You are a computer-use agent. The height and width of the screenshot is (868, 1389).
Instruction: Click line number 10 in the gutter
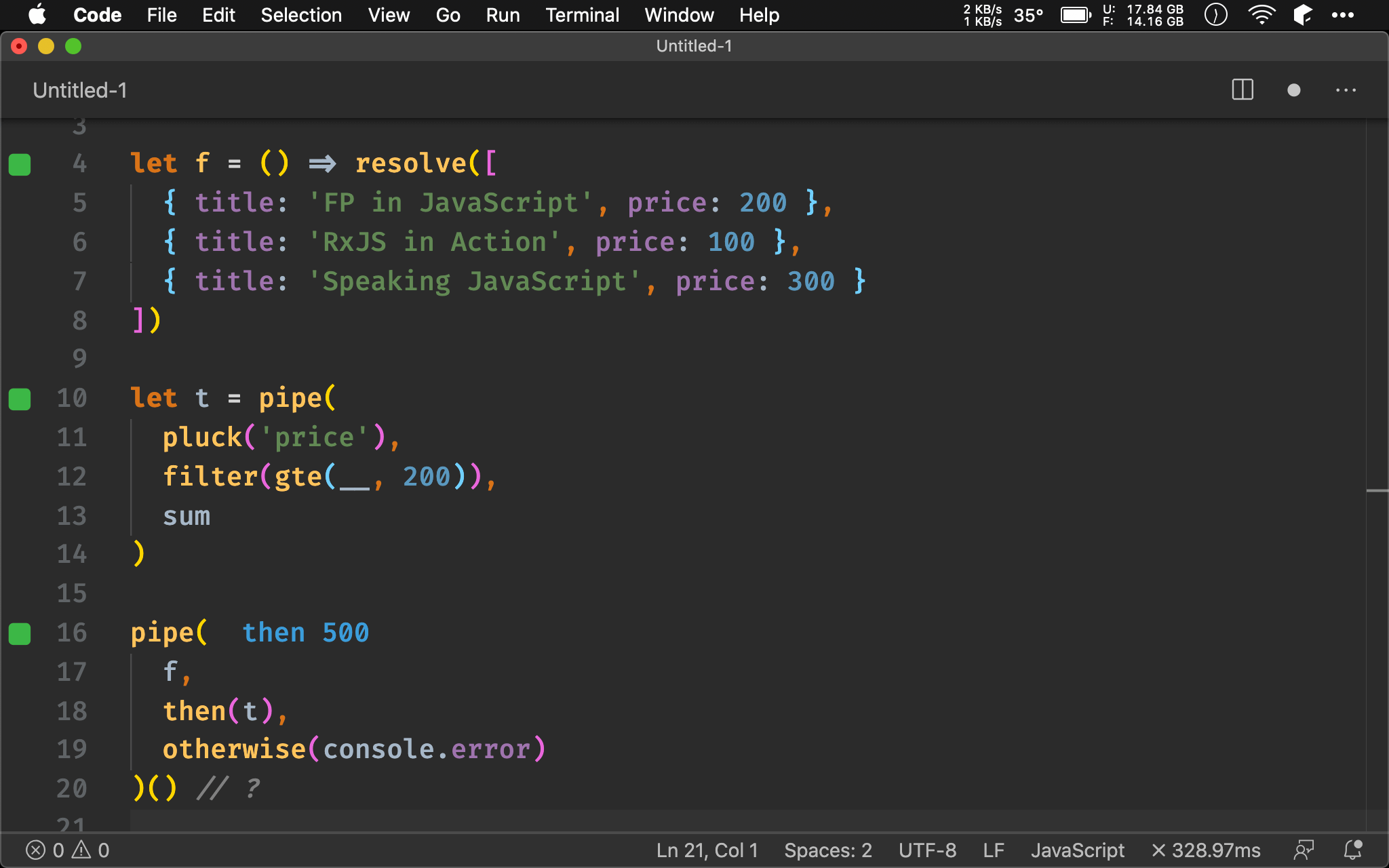pos(72,398)
